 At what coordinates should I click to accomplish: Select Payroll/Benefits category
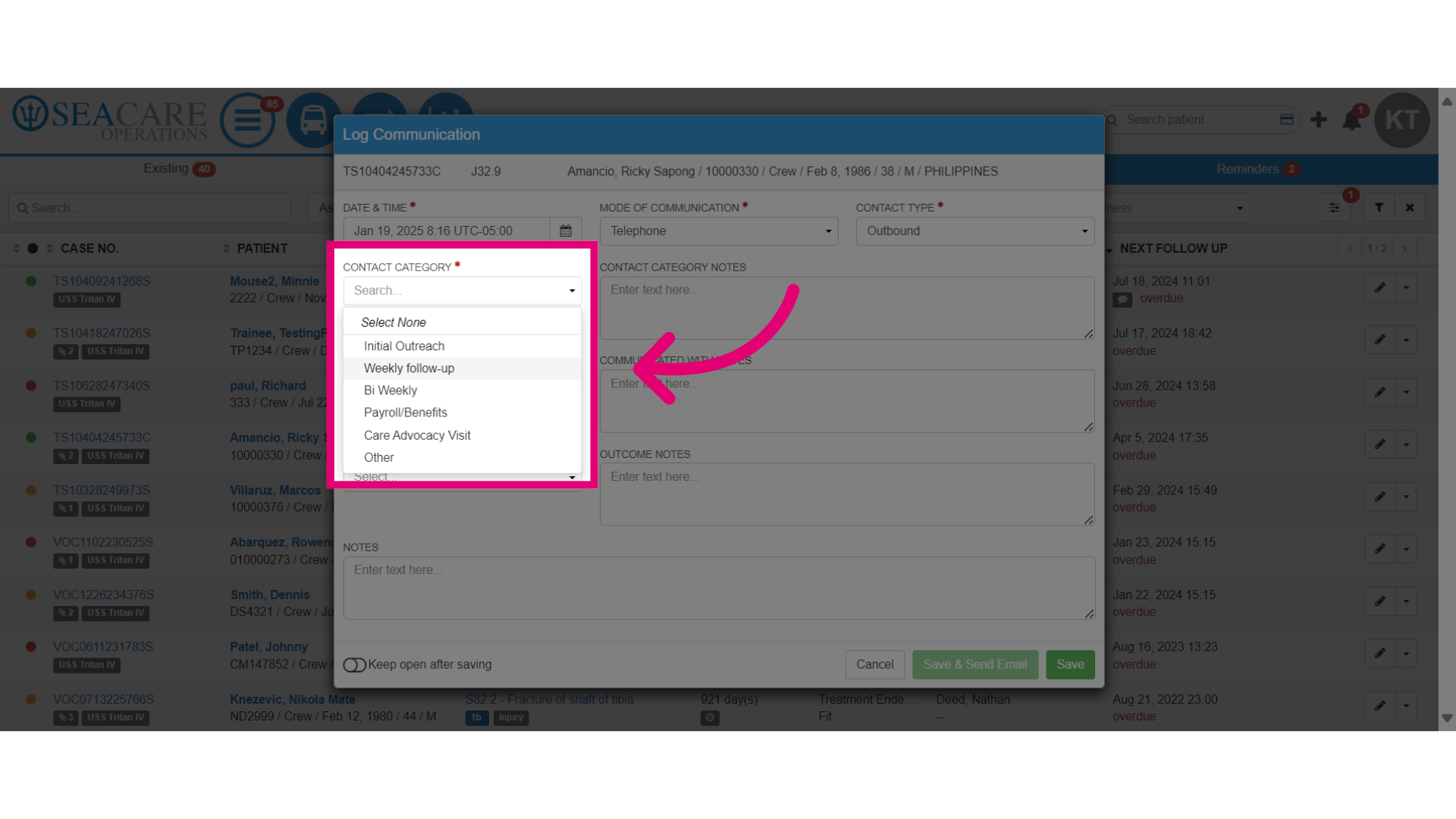[463, 413]
